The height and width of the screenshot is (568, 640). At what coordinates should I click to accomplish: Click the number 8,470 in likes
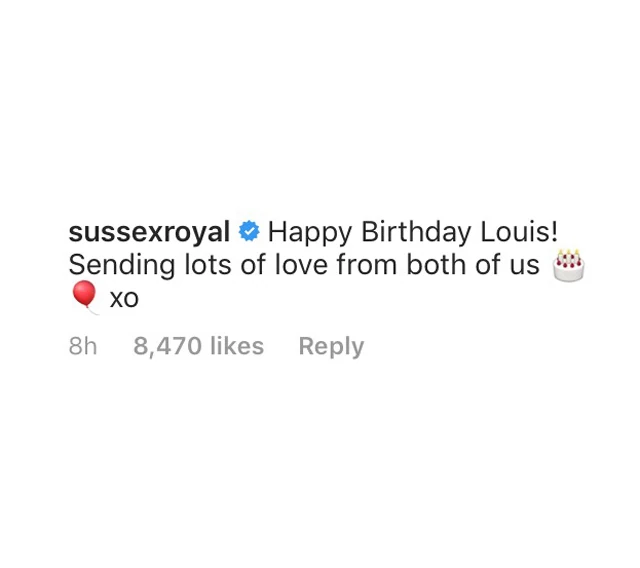(167, 347)
